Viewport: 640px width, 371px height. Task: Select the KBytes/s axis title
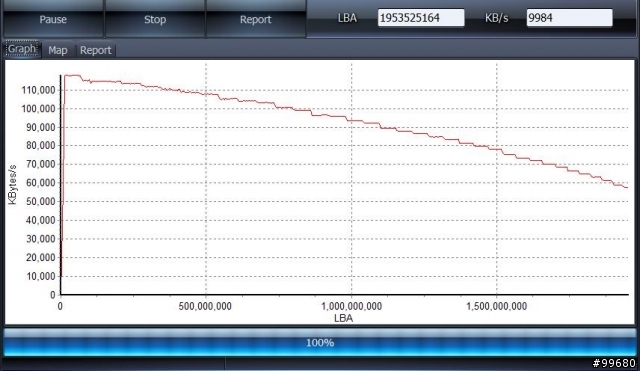tap(13, 184)
